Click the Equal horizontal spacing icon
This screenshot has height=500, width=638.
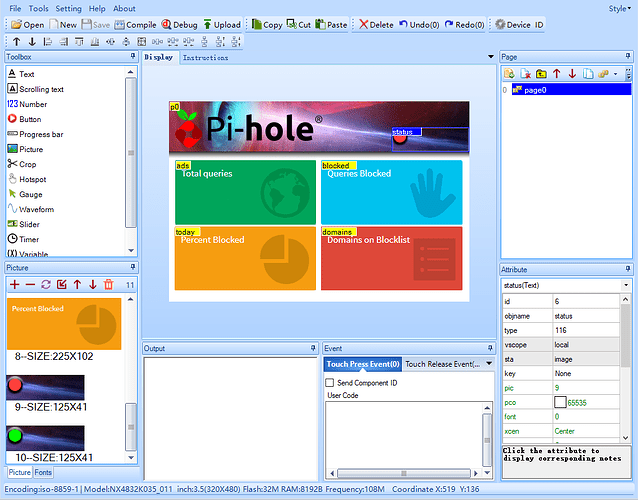(157, 41)
